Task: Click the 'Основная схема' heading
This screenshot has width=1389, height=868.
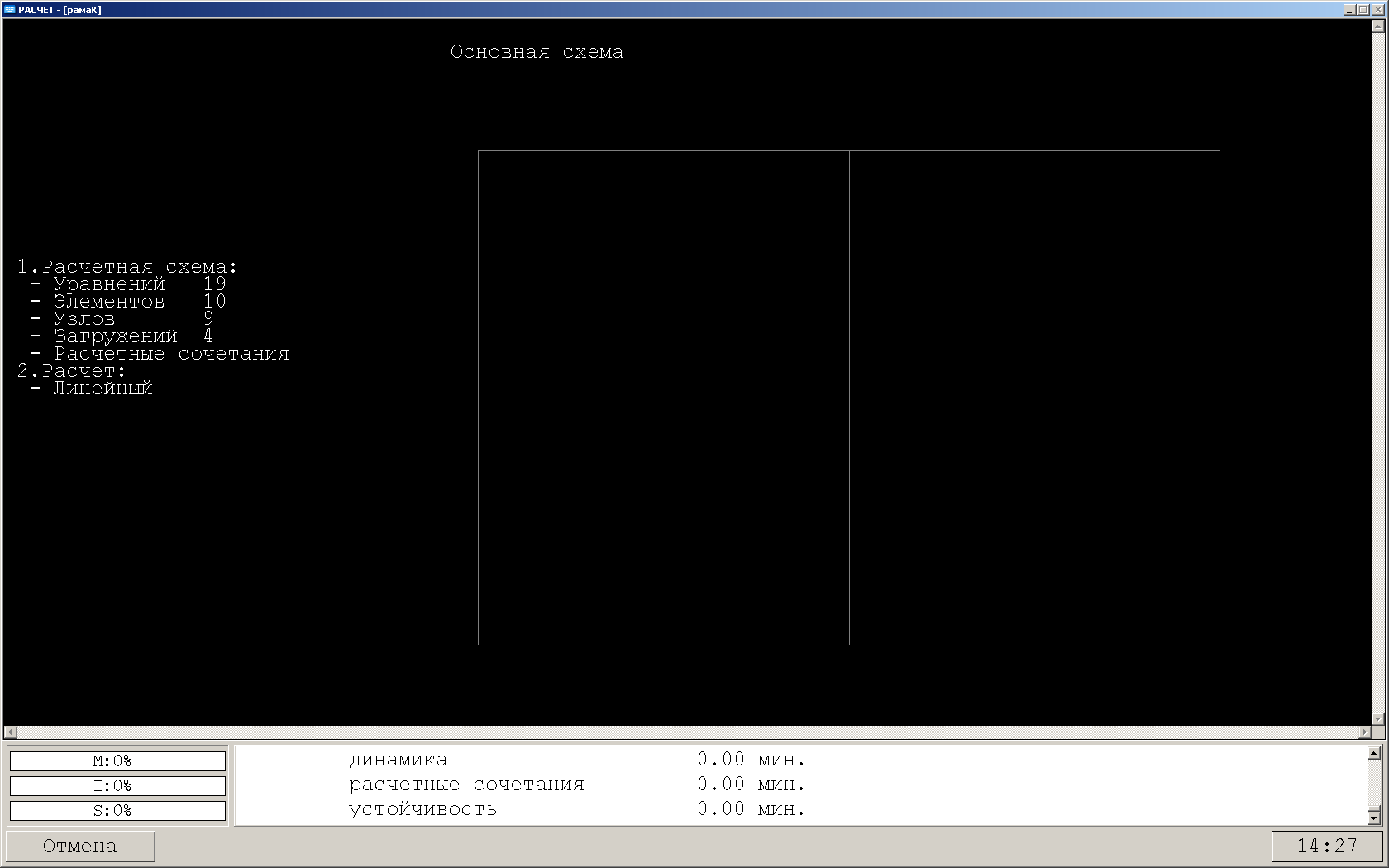Action: point(537,52)
